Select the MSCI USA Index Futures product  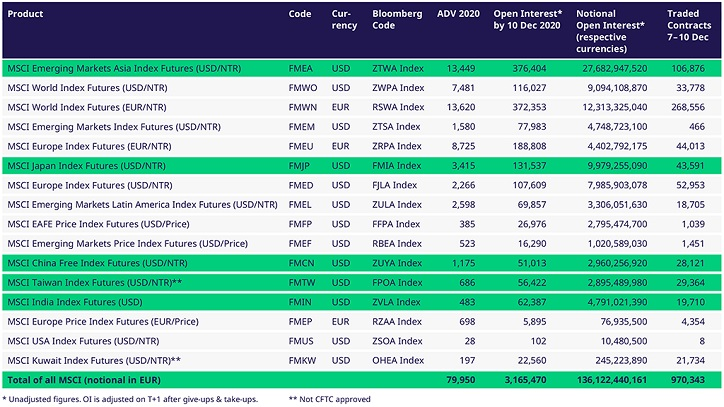(88, 340)
